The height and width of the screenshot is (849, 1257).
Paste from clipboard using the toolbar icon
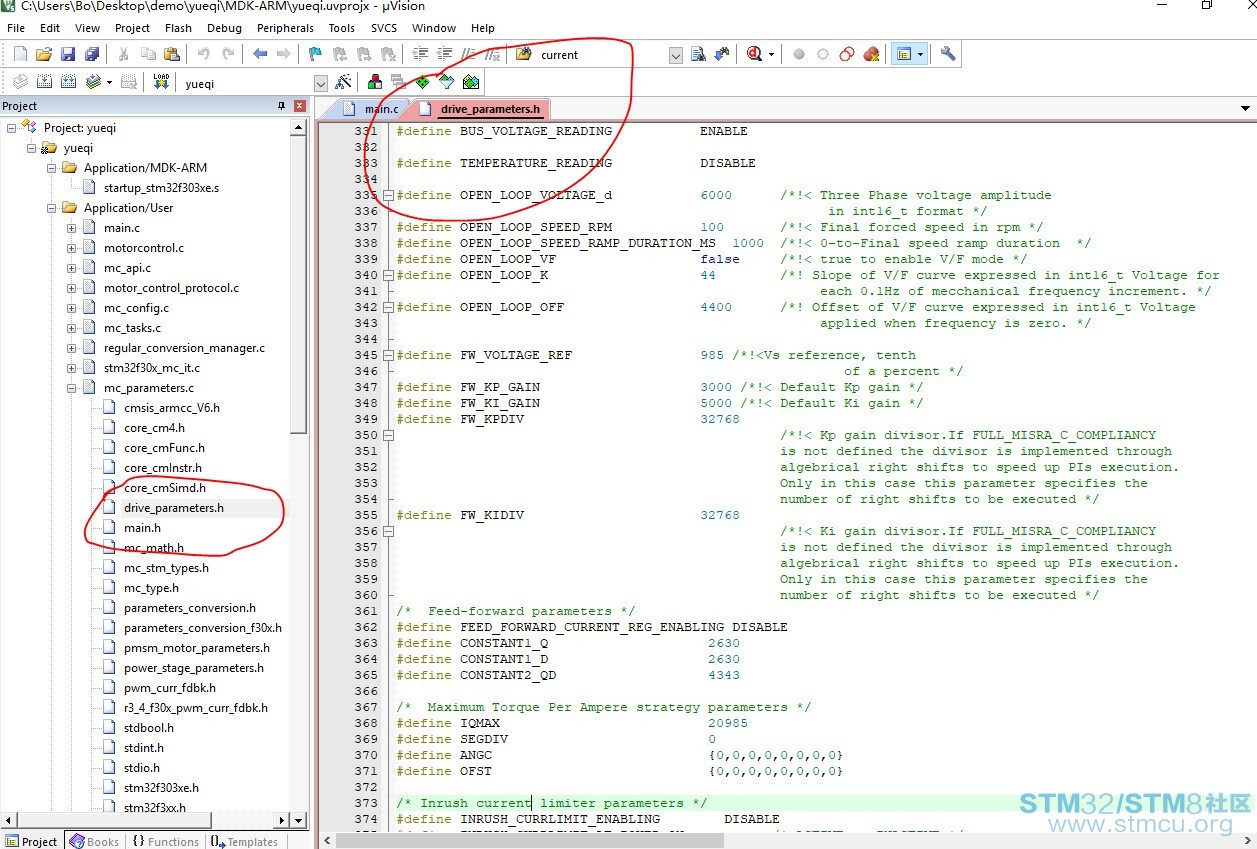172,54
